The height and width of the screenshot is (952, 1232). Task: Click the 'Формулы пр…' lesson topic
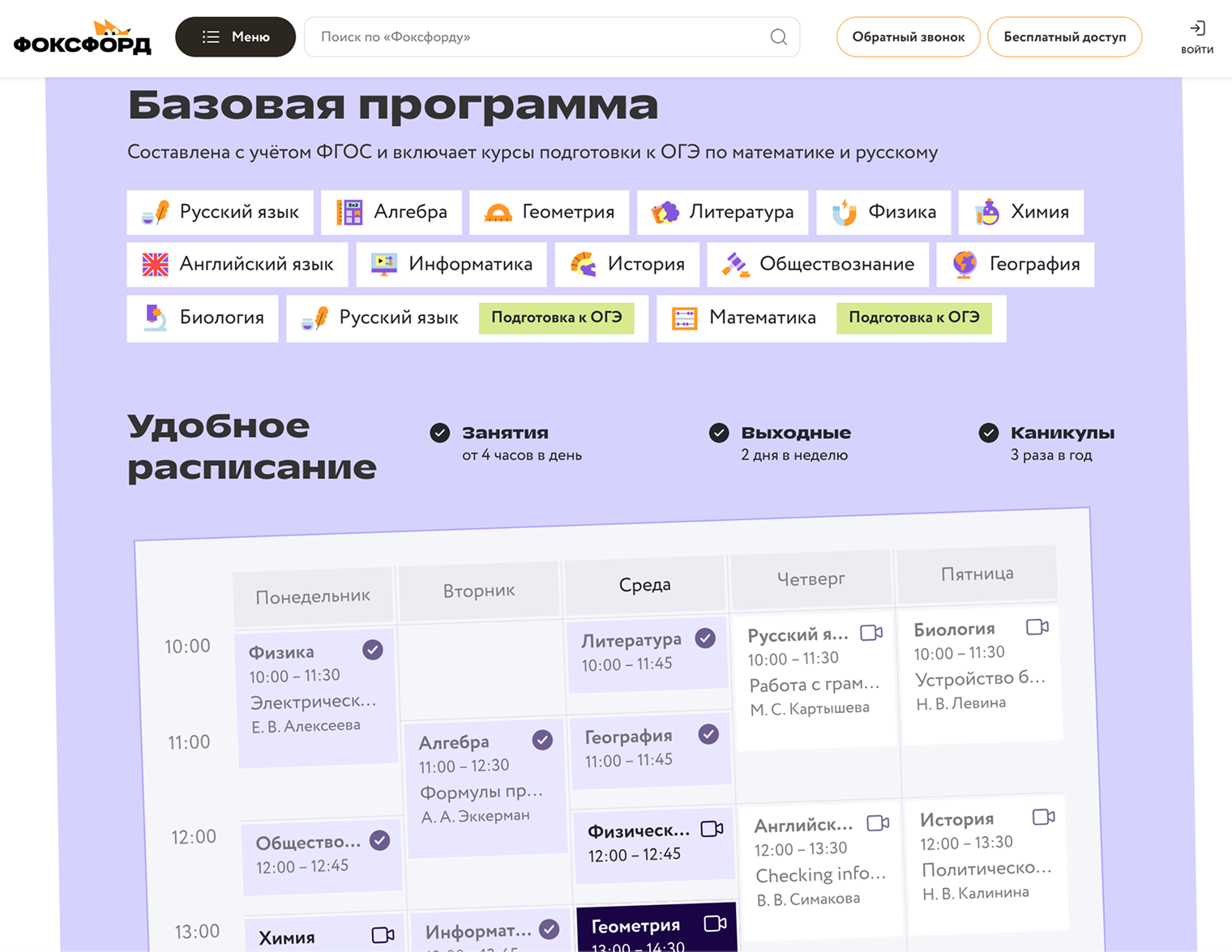coord(481,792)
